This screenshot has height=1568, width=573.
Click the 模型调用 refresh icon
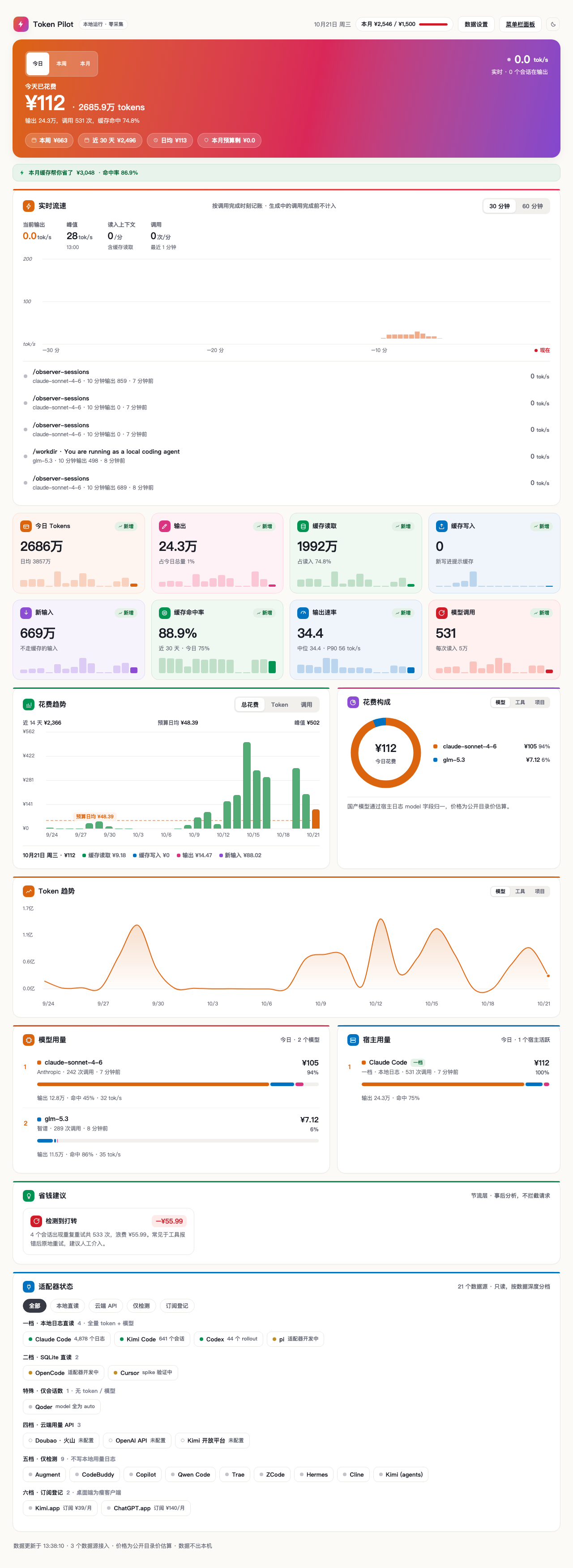coord(441,612)
